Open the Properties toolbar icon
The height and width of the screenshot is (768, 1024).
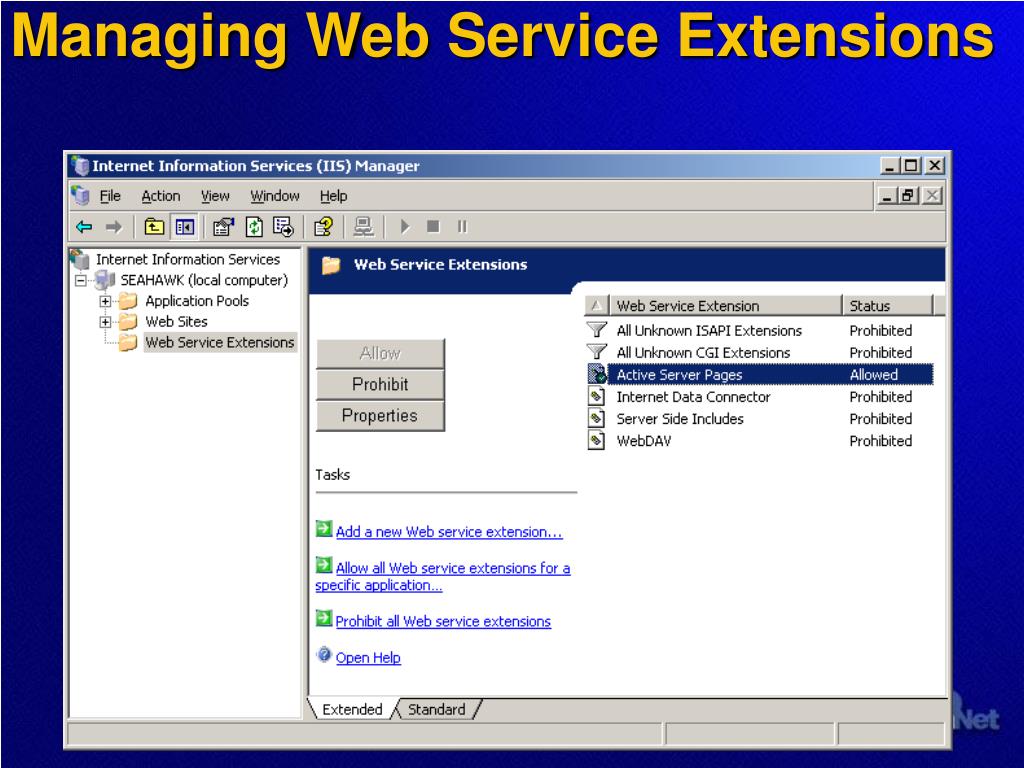coord(223,227)
